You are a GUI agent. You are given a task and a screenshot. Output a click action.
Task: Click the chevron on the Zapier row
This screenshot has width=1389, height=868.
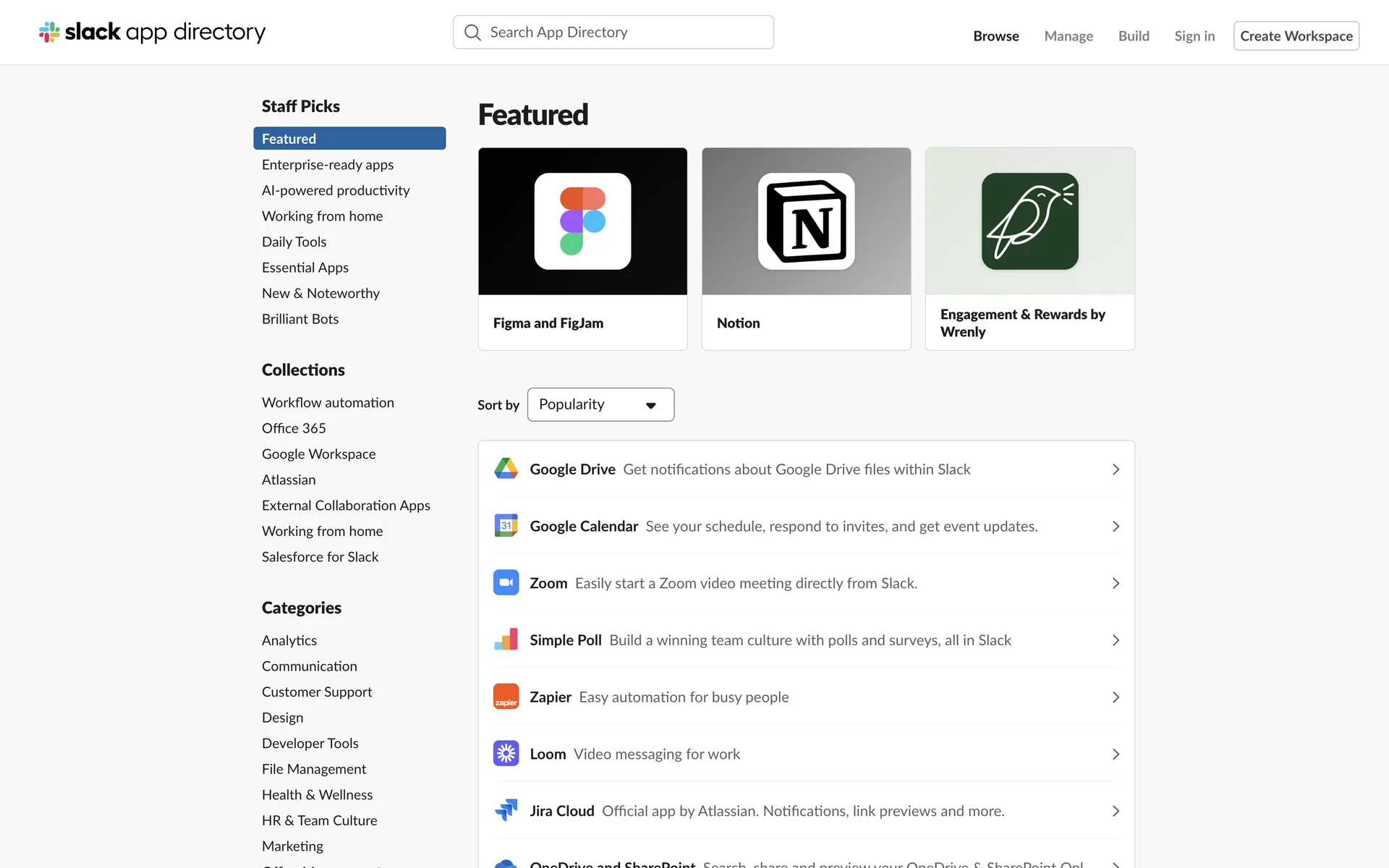pyautogui.click(x=1115, y=697)
